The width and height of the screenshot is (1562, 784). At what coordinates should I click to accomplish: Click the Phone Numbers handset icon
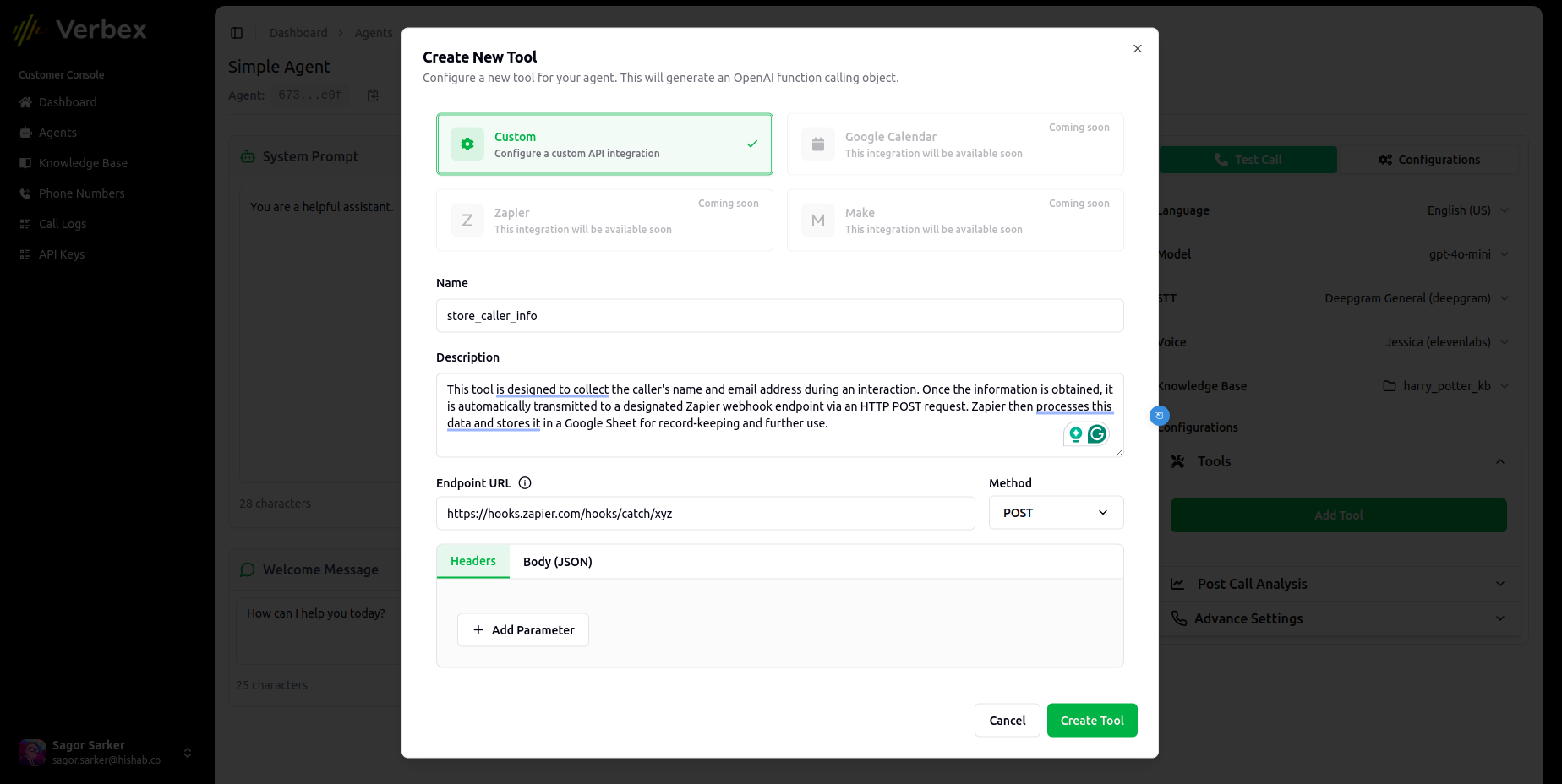click(25, 193)
